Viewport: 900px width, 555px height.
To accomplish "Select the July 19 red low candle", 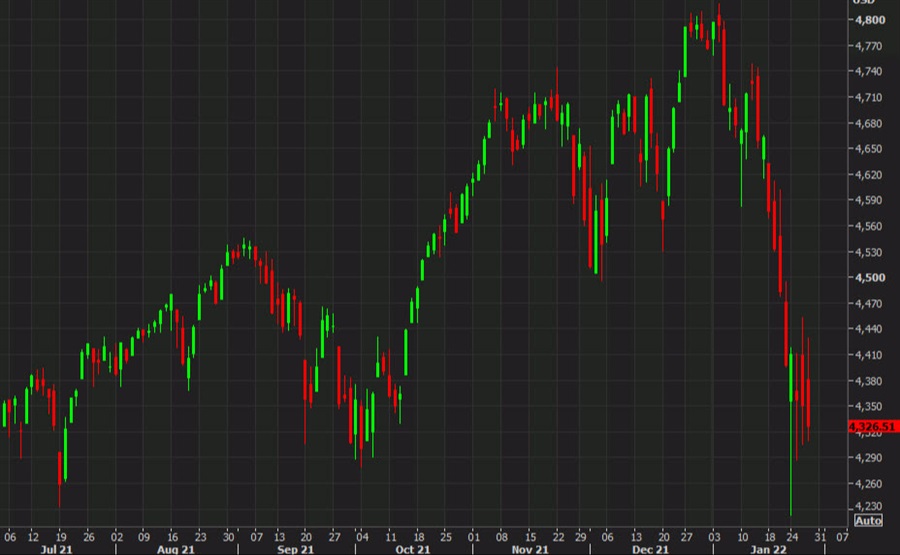I will [60, 467].
